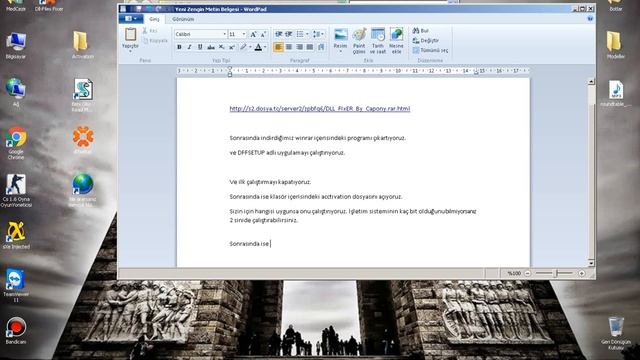Switch to the Giriş ribbon tab

point(154,19)
